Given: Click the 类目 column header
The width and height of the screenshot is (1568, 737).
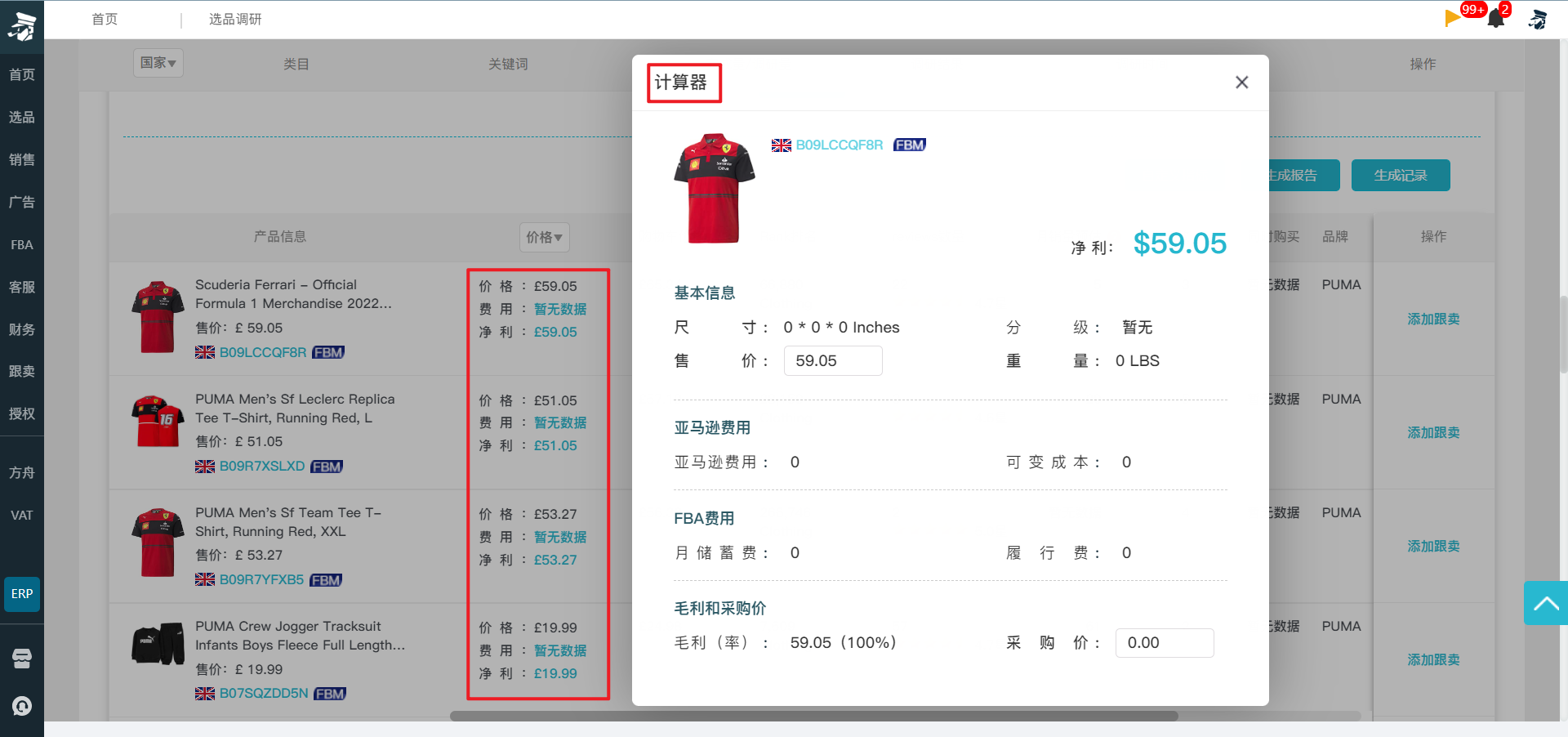Looking at the screenshot, I should [x=296, y=64].
